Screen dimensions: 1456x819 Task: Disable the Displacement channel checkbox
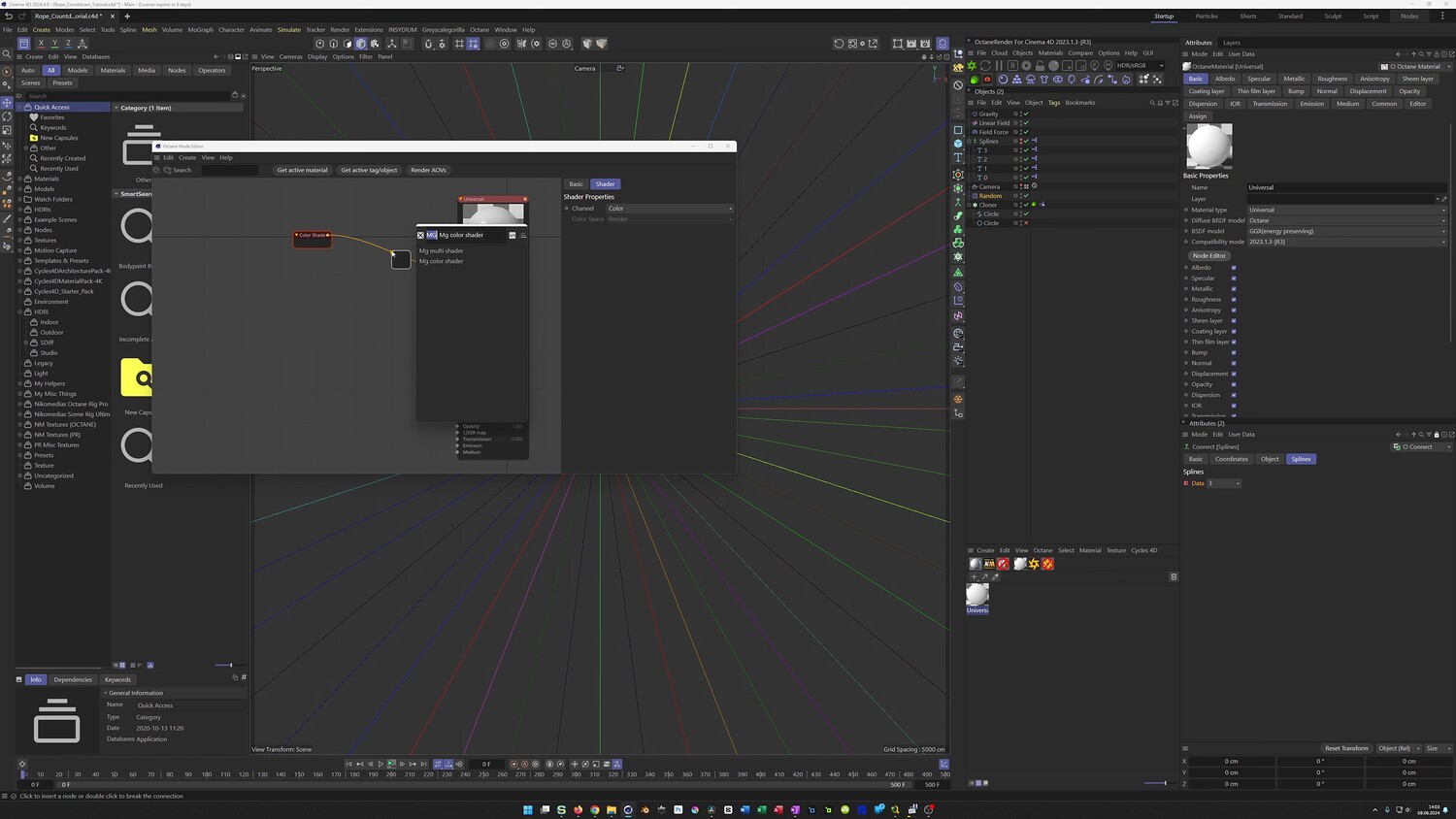pyautogui.click(x=1234, y=374)
